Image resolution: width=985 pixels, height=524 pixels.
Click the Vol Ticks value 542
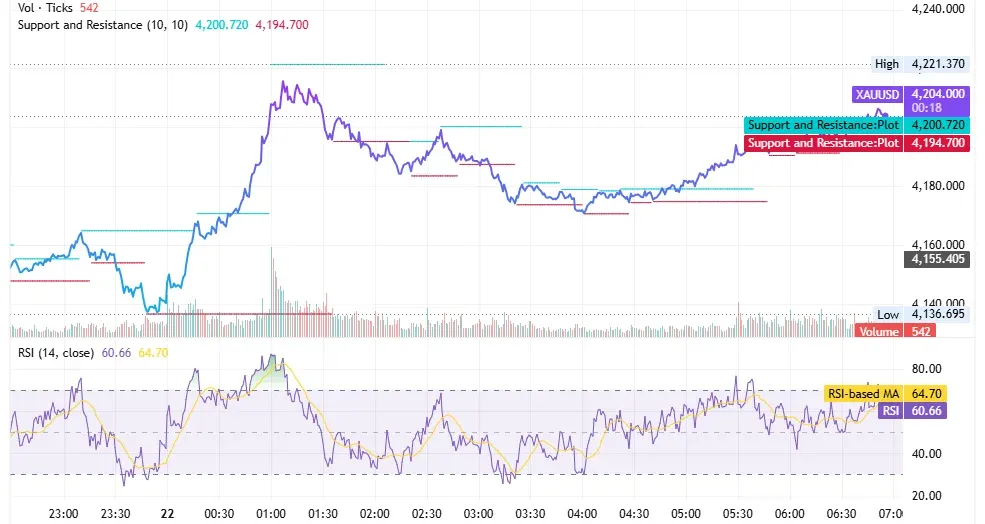(x=89, y=8)
